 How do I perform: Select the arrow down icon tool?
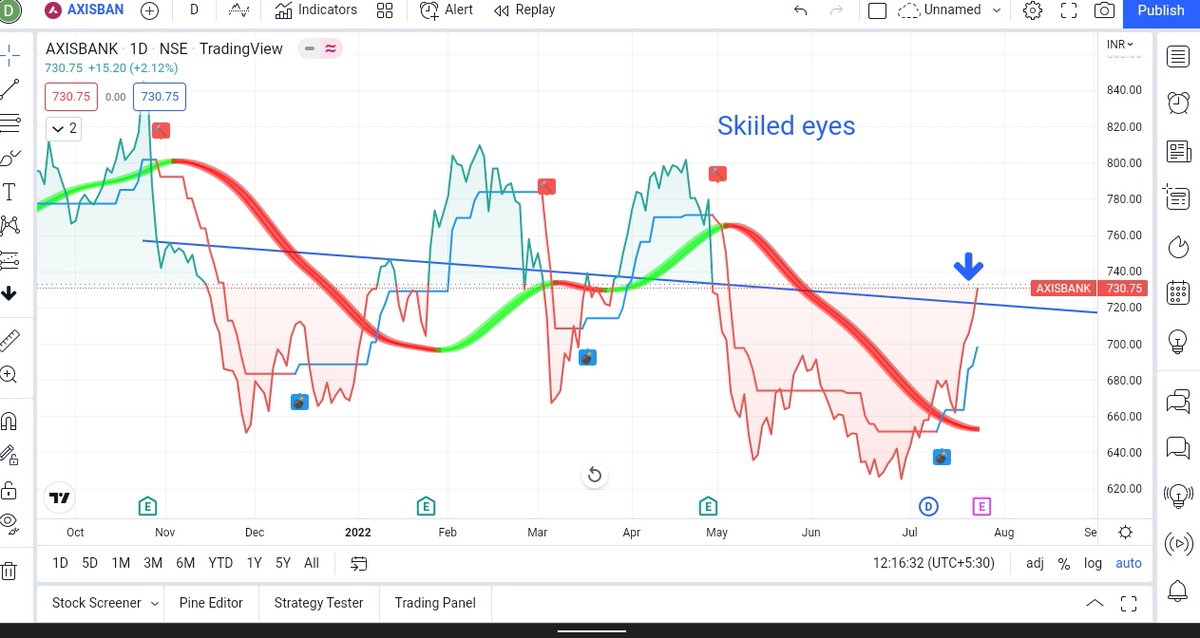click(x=9, y=293)
